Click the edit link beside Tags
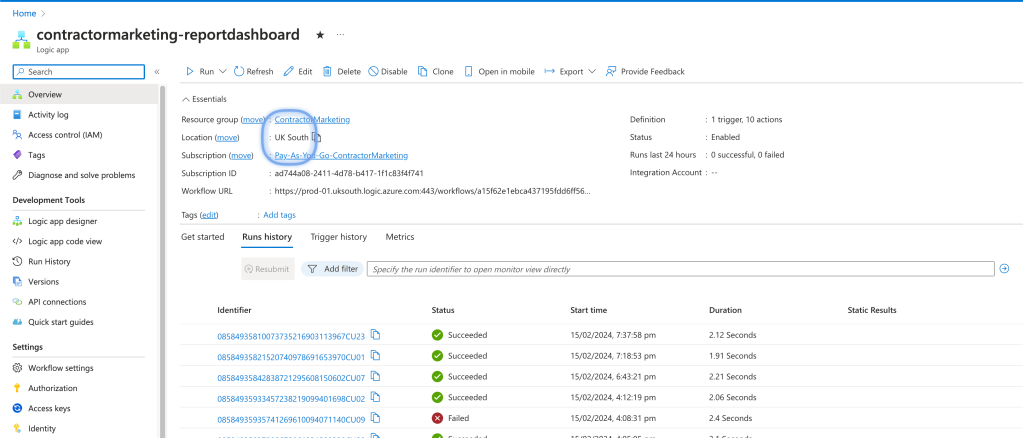Image resolution: width=1023 pixels, height=438 pixels. click(209, 215)
